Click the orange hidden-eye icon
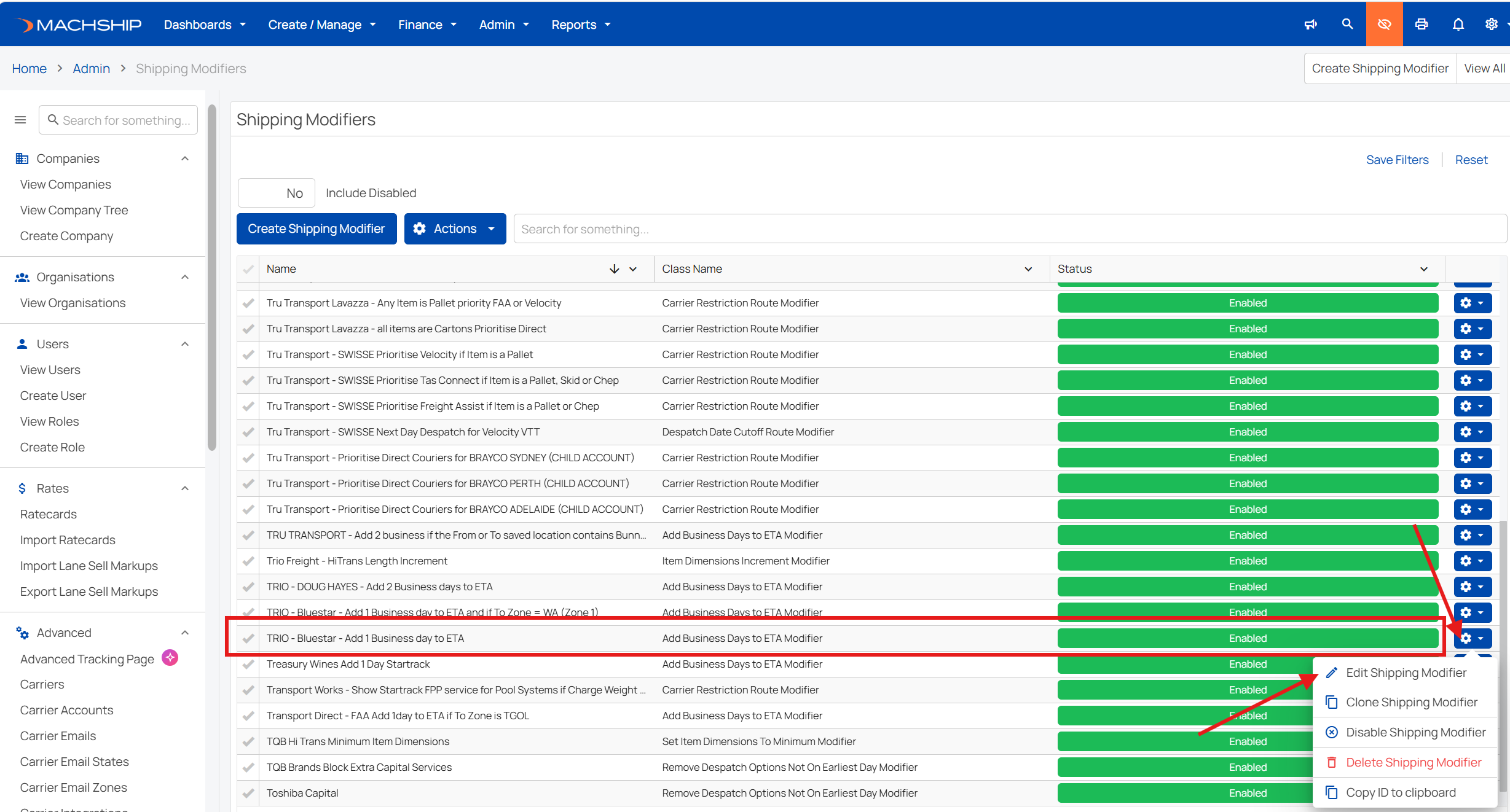The height and width of the screenshot is (812, 1510). tap(1384, 24)
